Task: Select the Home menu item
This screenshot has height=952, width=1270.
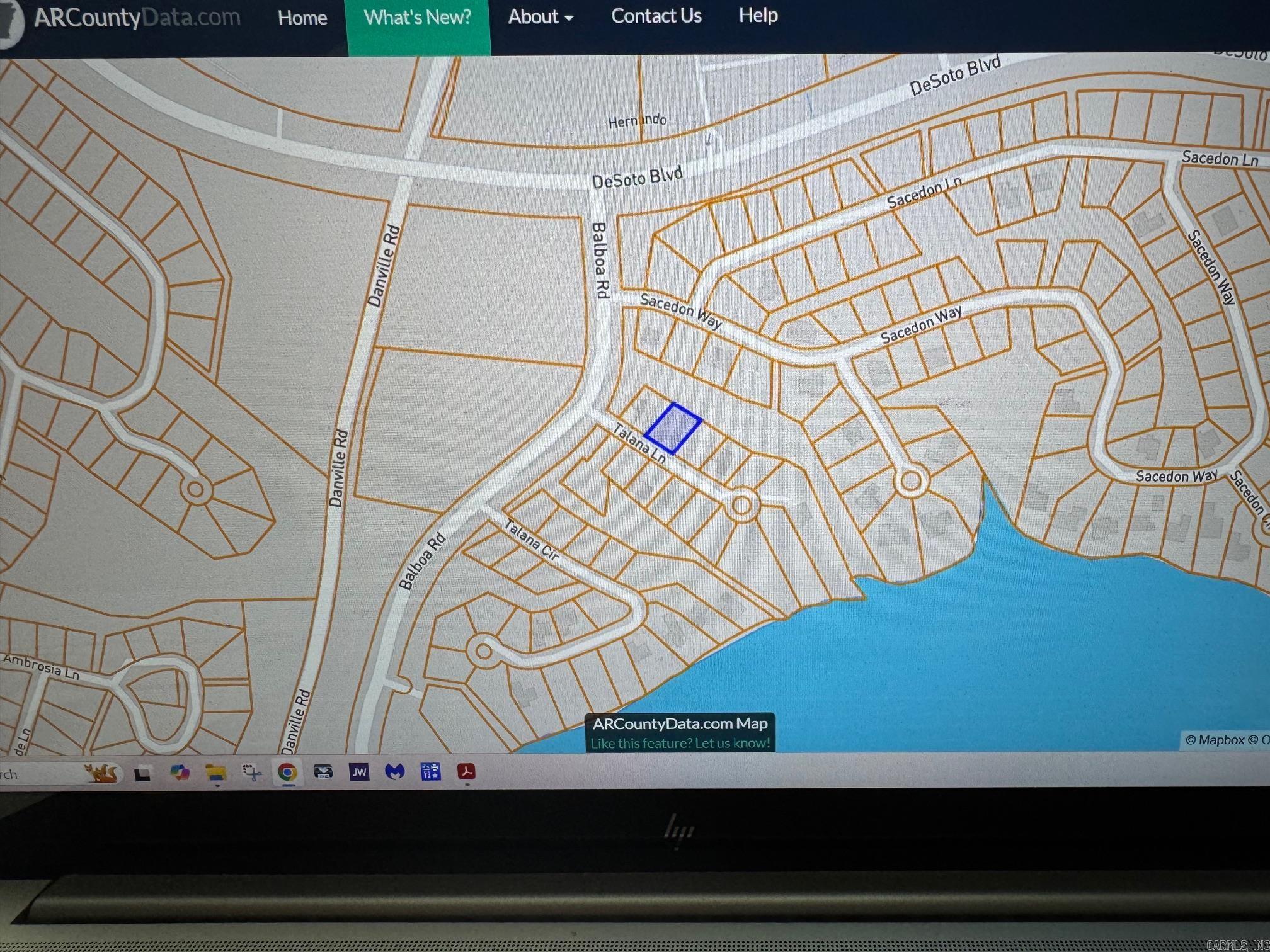Action: pyautogui.click(x=302, y=17)
